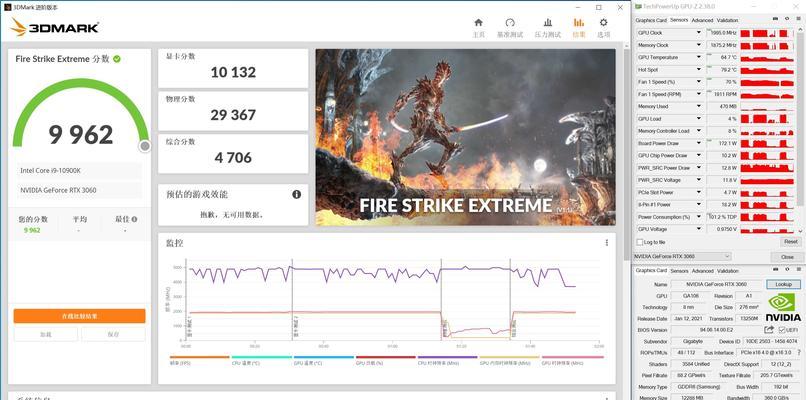Toggle the Log to file checkbox
806x400 pixels.
[x=640, y=242]
